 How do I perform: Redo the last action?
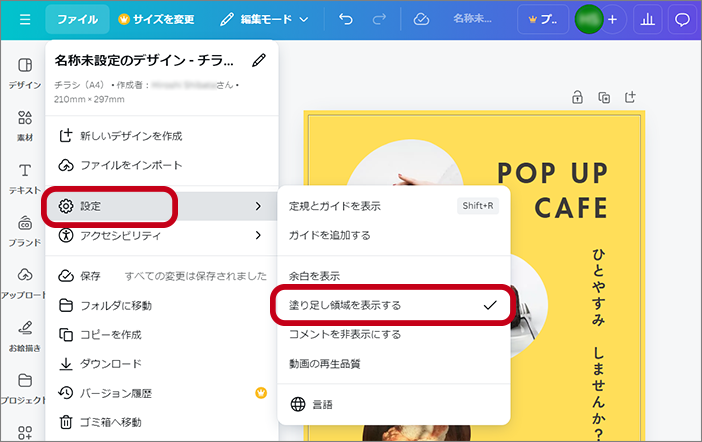(x=379, y=19)
